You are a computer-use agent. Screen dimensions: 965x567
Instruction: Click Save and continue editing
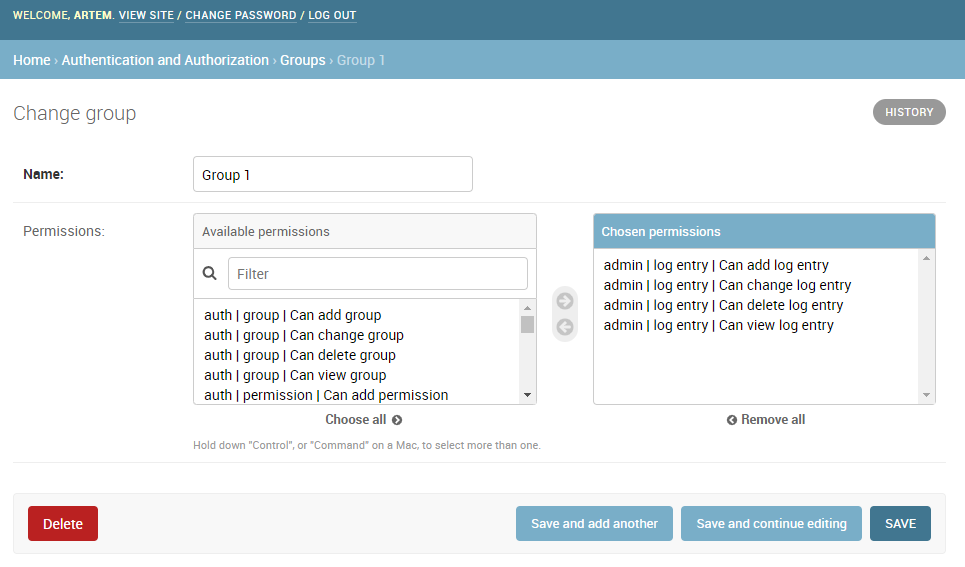tap(771, 524)
